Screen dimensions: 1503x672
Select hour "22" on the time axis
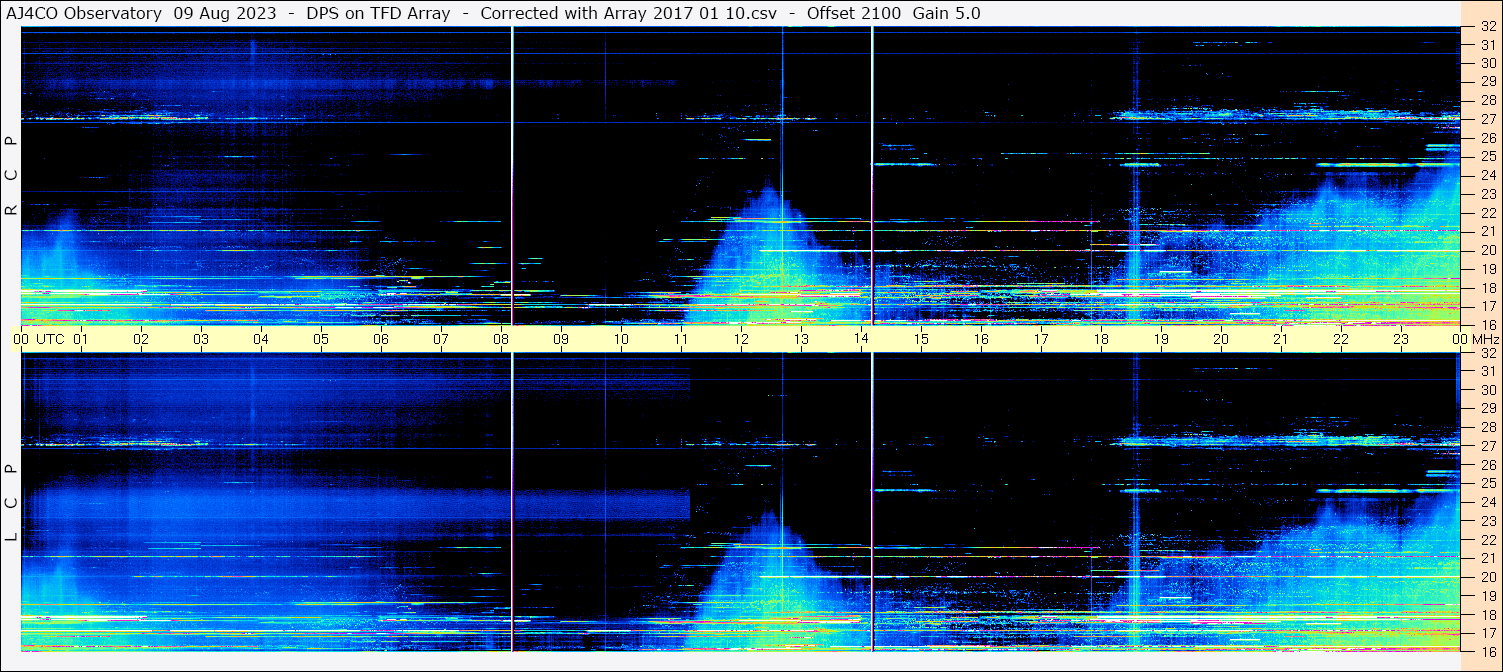click(x=1341, y=339)
